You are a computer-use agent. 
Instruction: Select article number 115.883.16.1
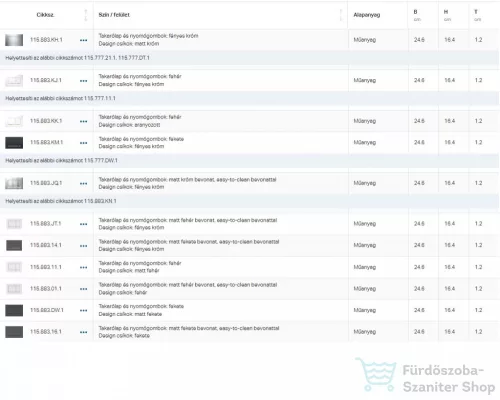[x=46, y=332]
